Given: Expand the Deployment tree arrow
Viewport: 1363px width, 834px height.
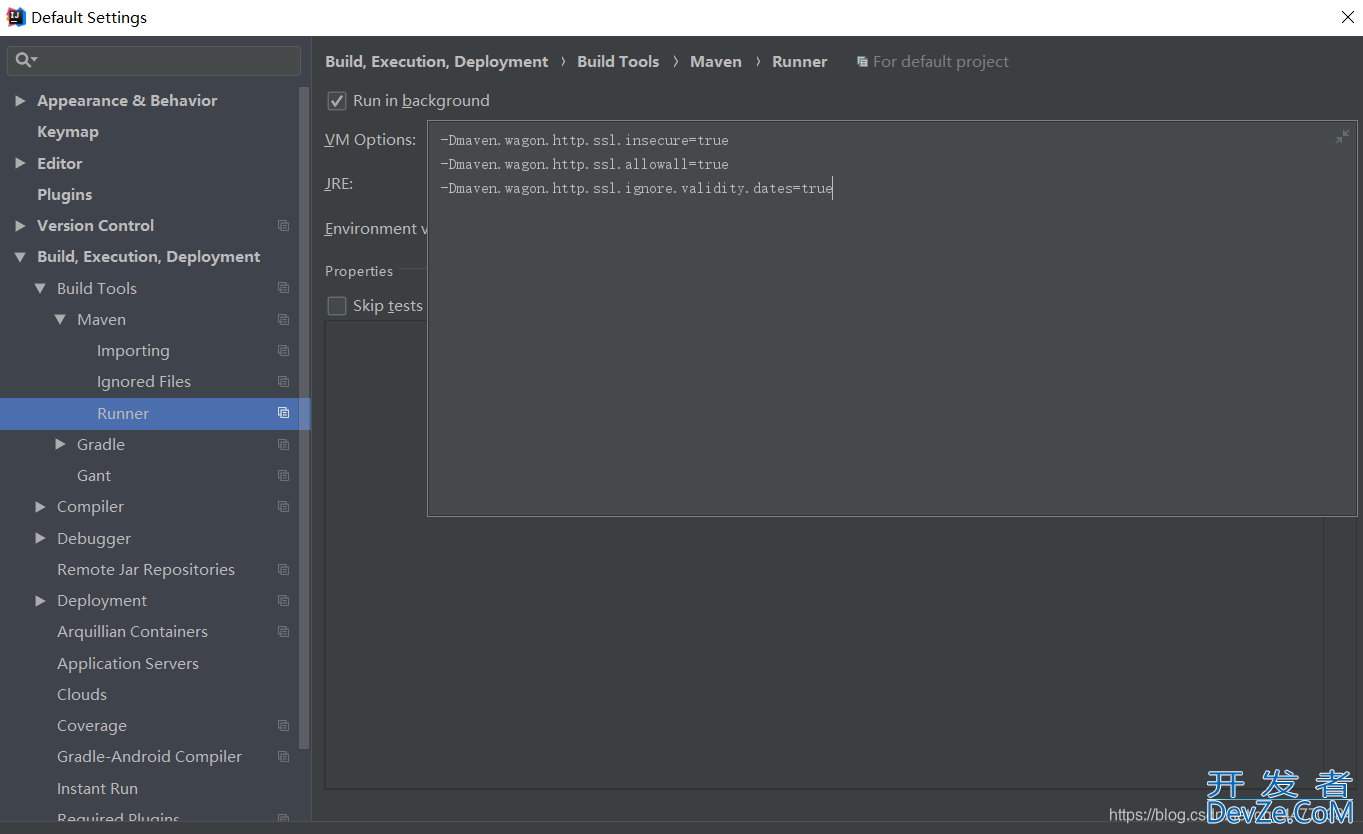Looking at the screenshot, I should click(x=40, y=601).
